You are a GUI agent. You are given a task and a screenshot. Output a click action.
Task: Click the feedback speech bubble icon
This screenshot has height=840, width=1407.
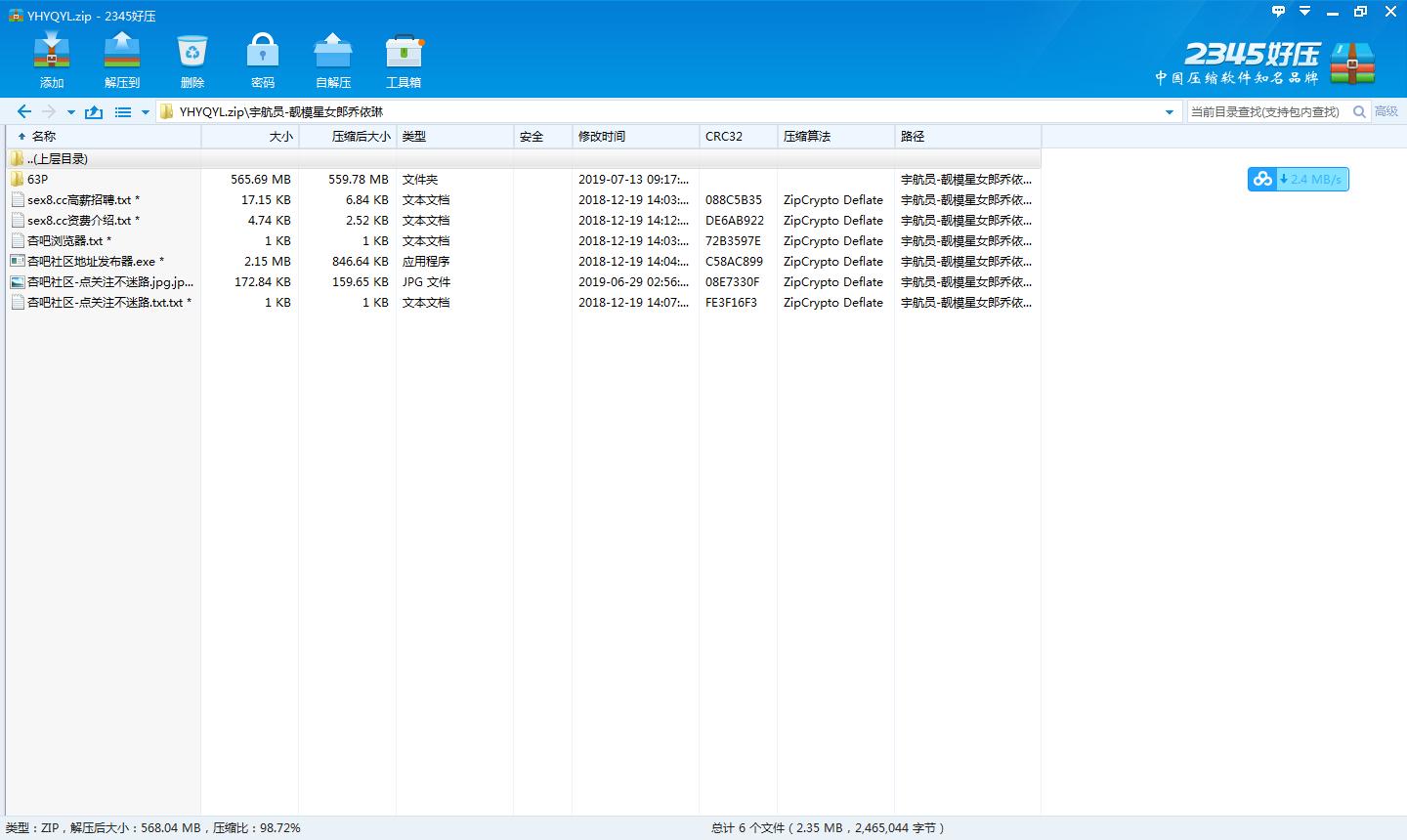pyautogui.click(x=1279, y=12)
